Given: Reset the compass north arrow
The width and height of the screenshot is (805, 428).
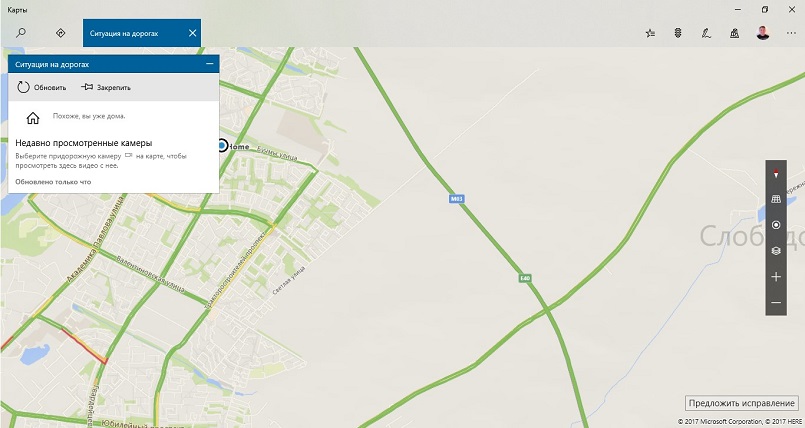Looking at the screenshot, I should pos(776,173).
